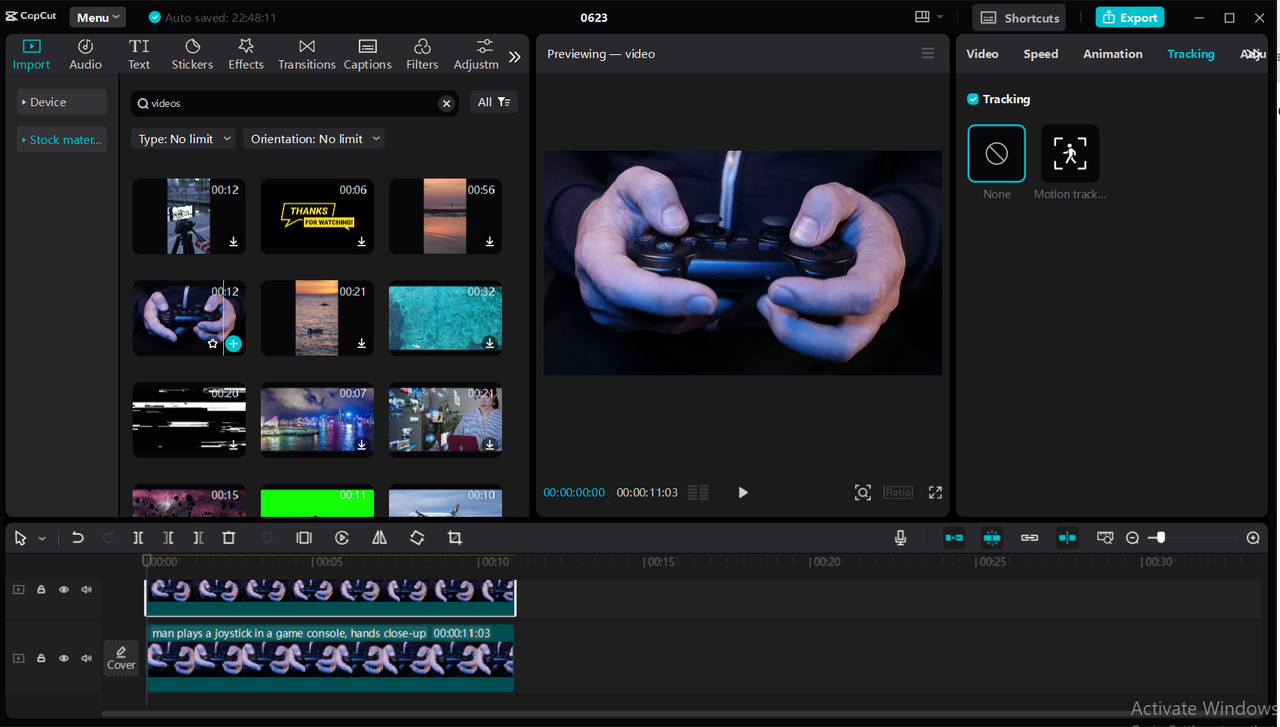Switch to the Speed tab
Screen dimensions: 1280x727
click(x=1040, y=54)
